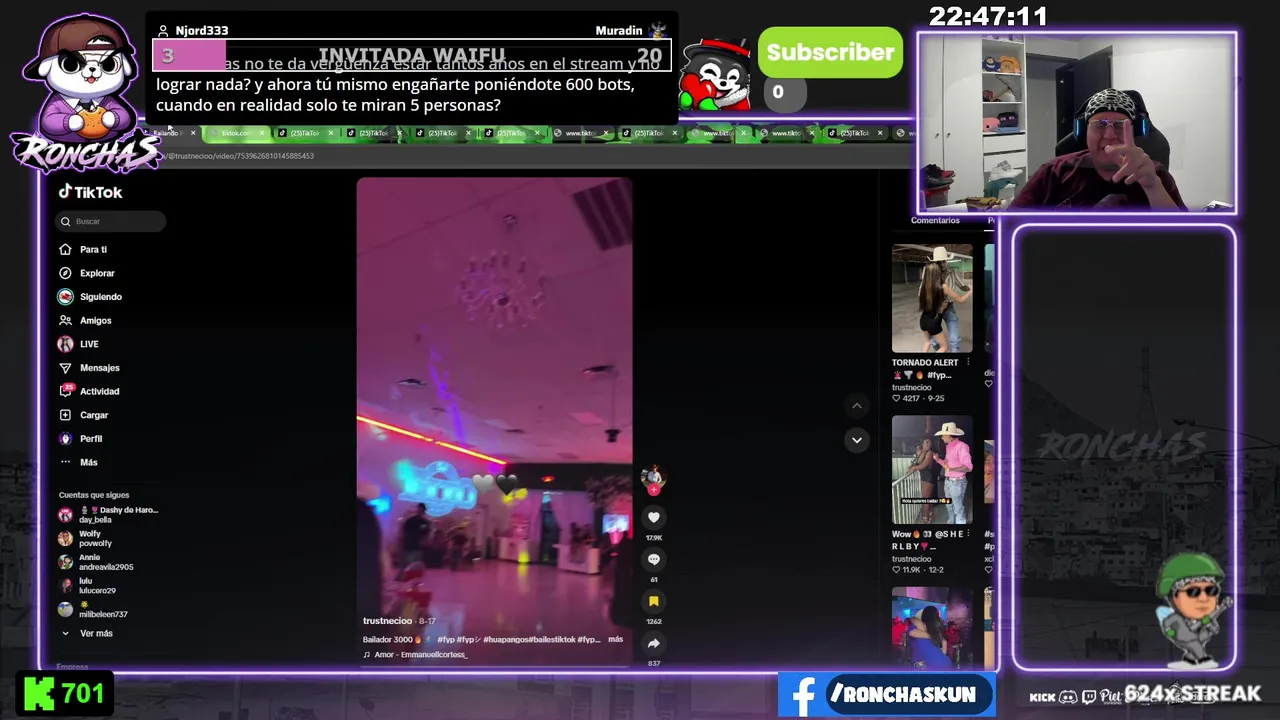The image size is (1280, 720).
Task: Open options dots on TORNADO ALERT card
Action: (967, 362)
